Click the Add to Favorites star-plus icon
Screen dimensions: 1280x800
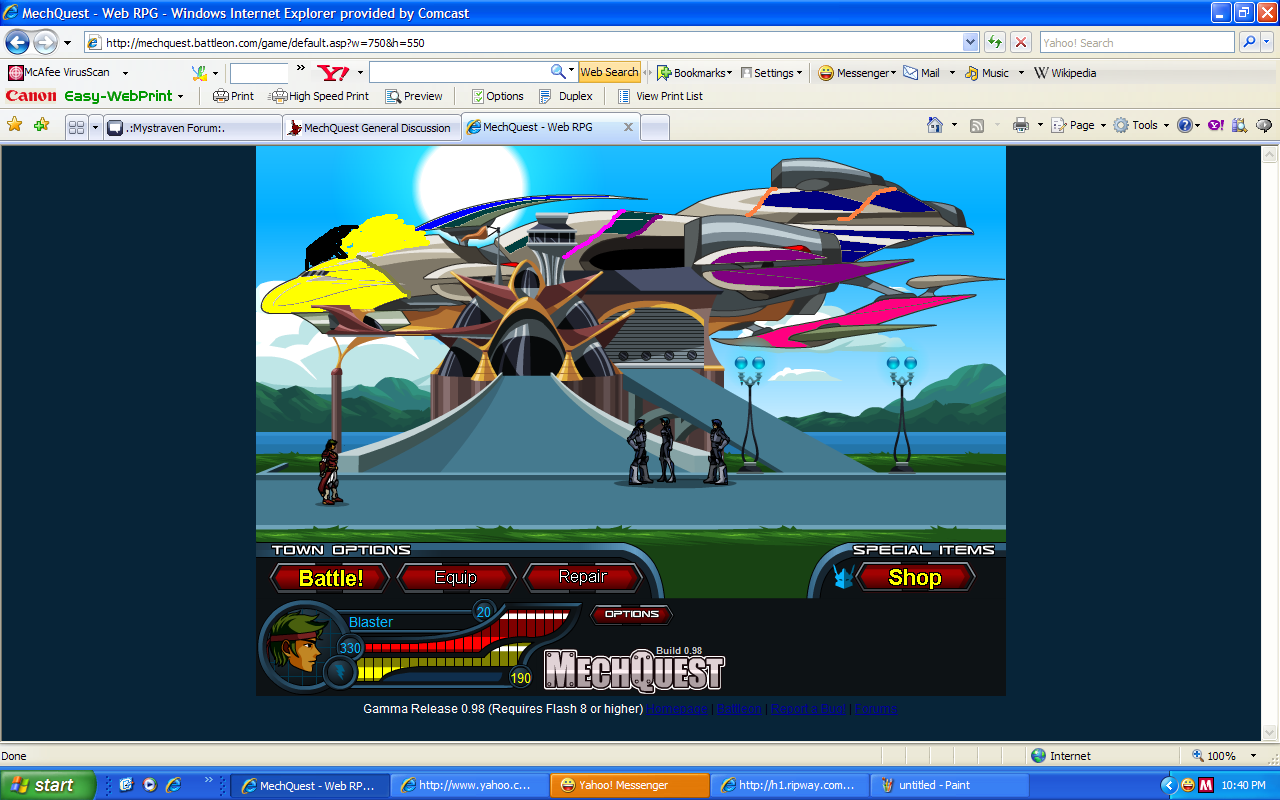click(41, 125)
